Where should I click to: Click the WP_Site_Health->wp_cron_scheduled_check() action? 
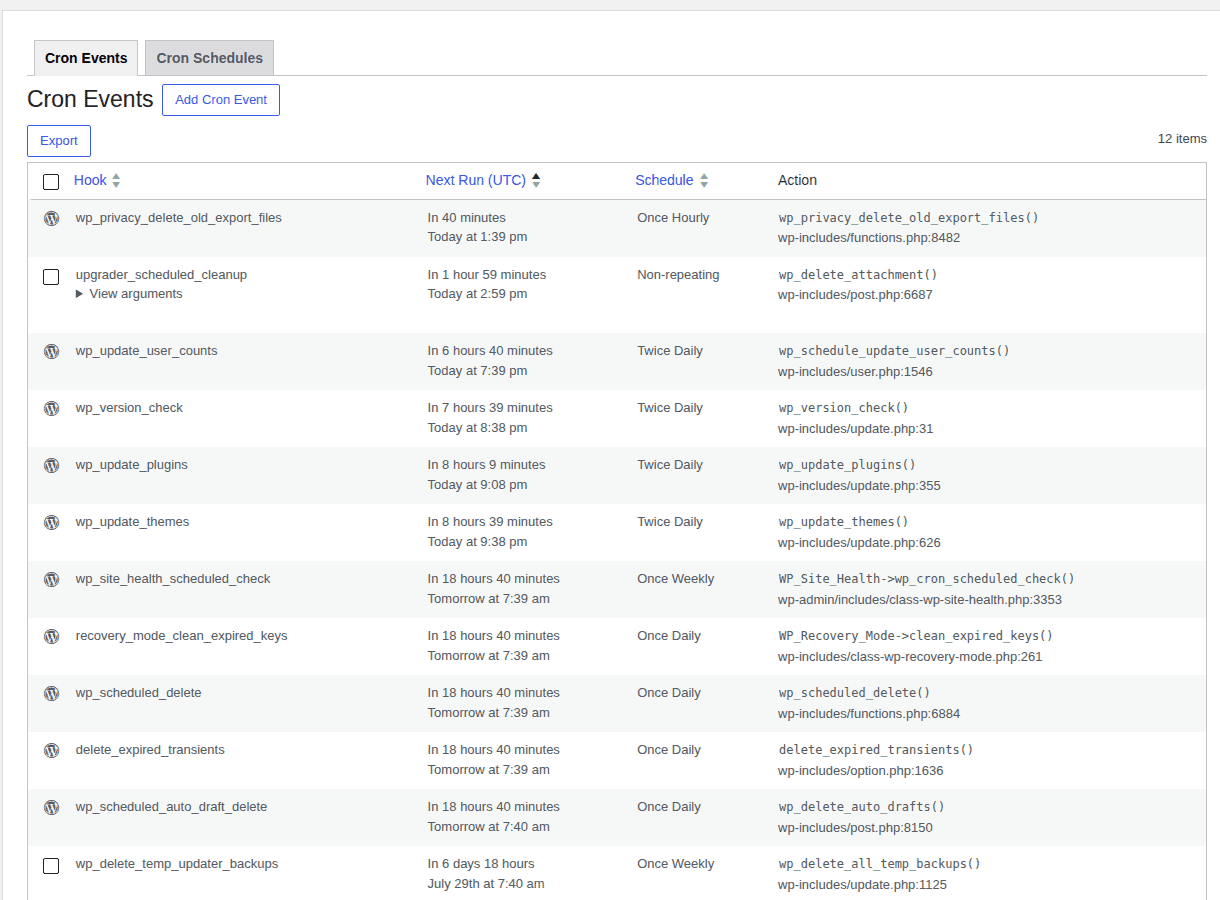click(927, 579)
